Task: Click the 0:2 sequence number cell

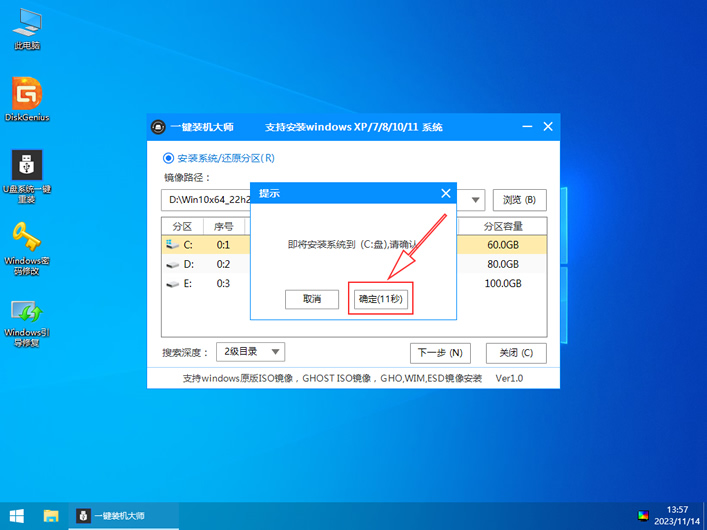Action: point(223,264)
